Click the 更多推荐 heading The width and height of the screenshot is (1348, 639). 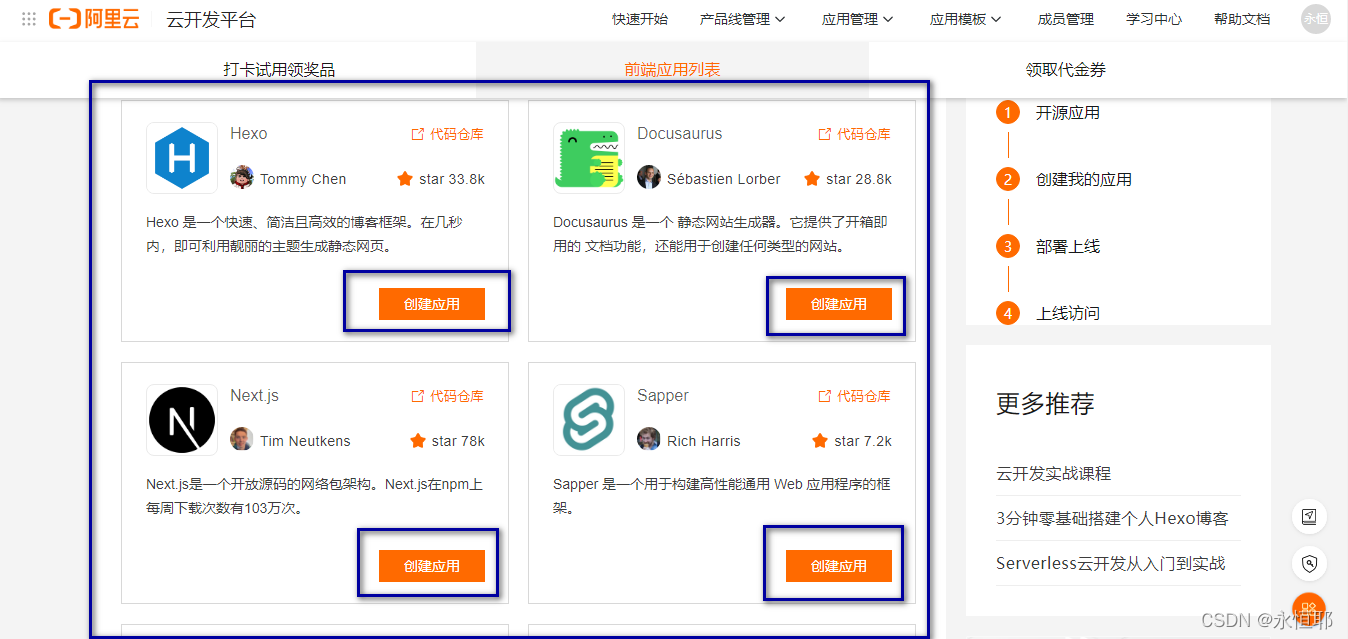click(1045, 404)
